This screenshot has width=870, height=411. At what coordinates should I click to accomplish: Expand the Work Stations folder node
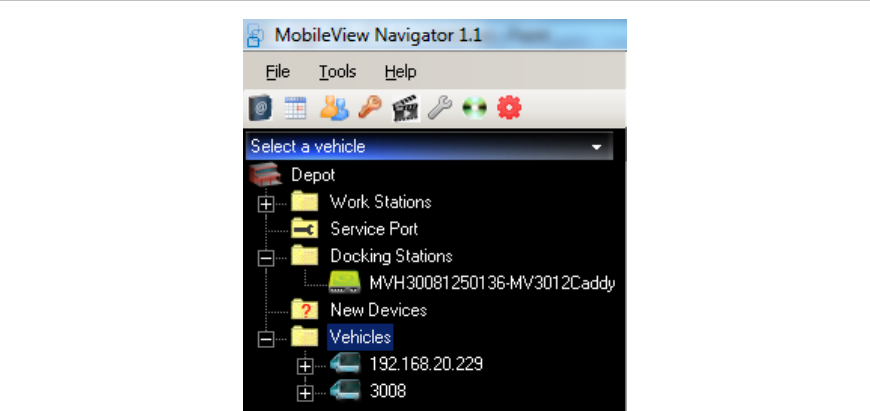click(x=265, y=203)
